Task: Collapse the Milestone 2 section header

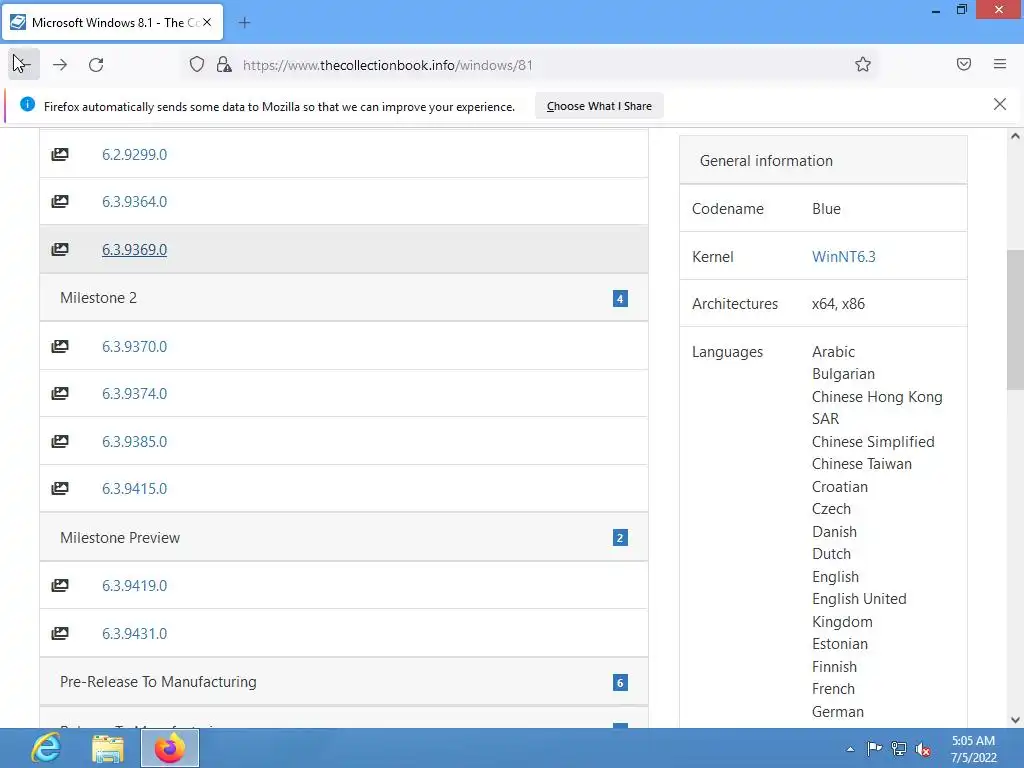Action: click(x=344, y=298)
